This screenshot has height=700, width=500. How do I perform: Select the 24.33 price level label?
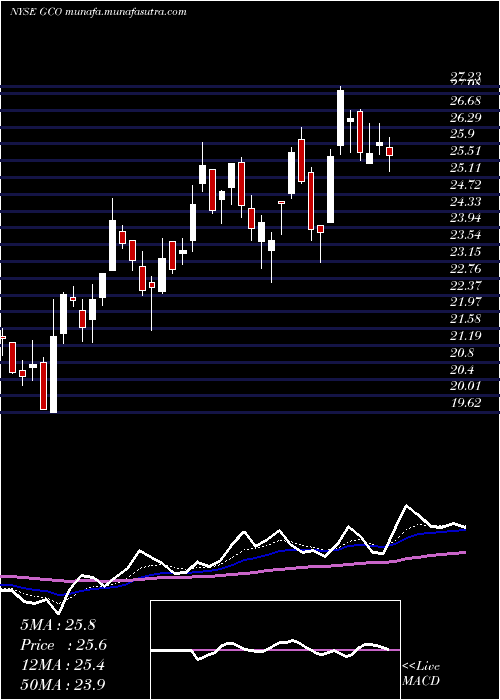pyautogui.click(x=465, y=202)
